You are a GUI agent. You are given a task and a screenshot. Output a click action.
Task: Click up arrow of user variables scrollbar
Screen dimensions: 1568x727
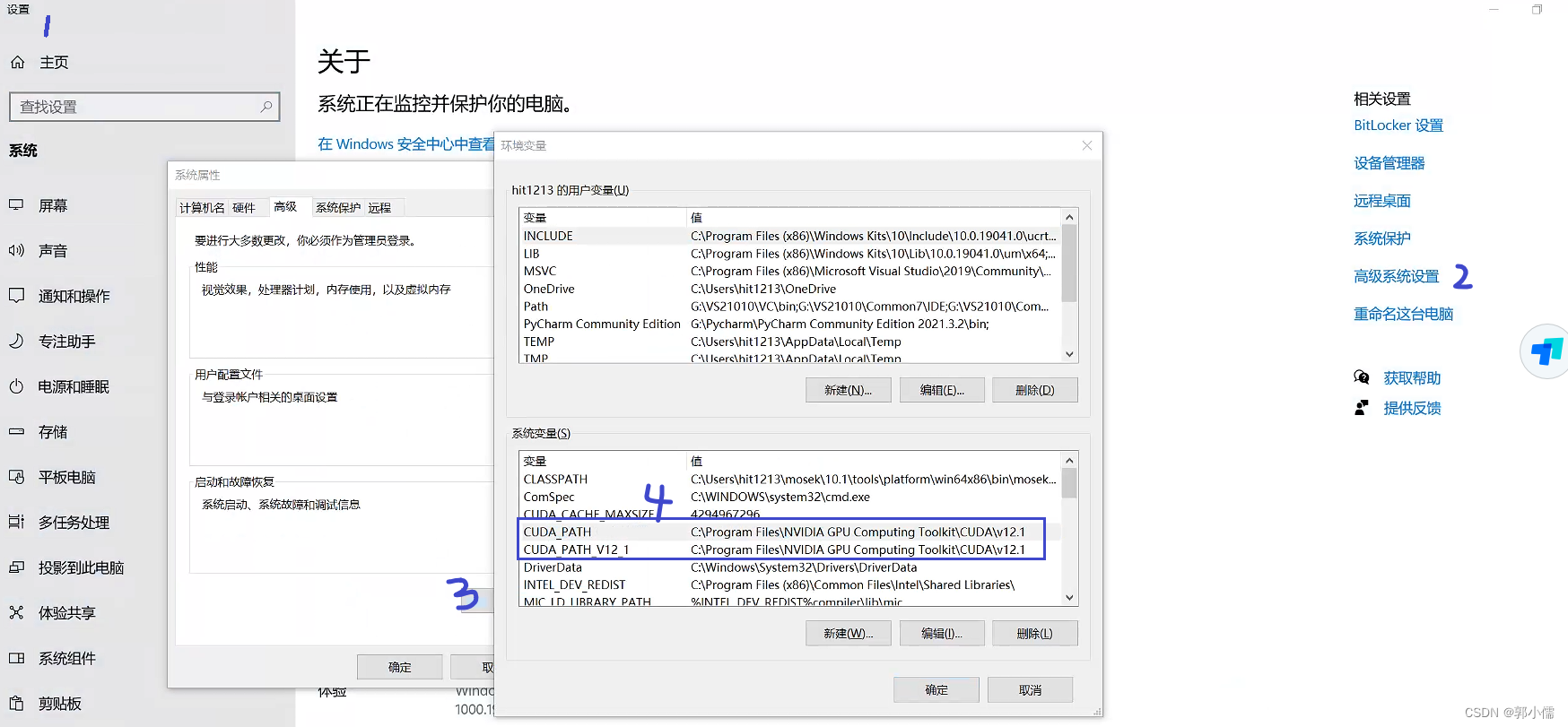[x=1069, y=217]
